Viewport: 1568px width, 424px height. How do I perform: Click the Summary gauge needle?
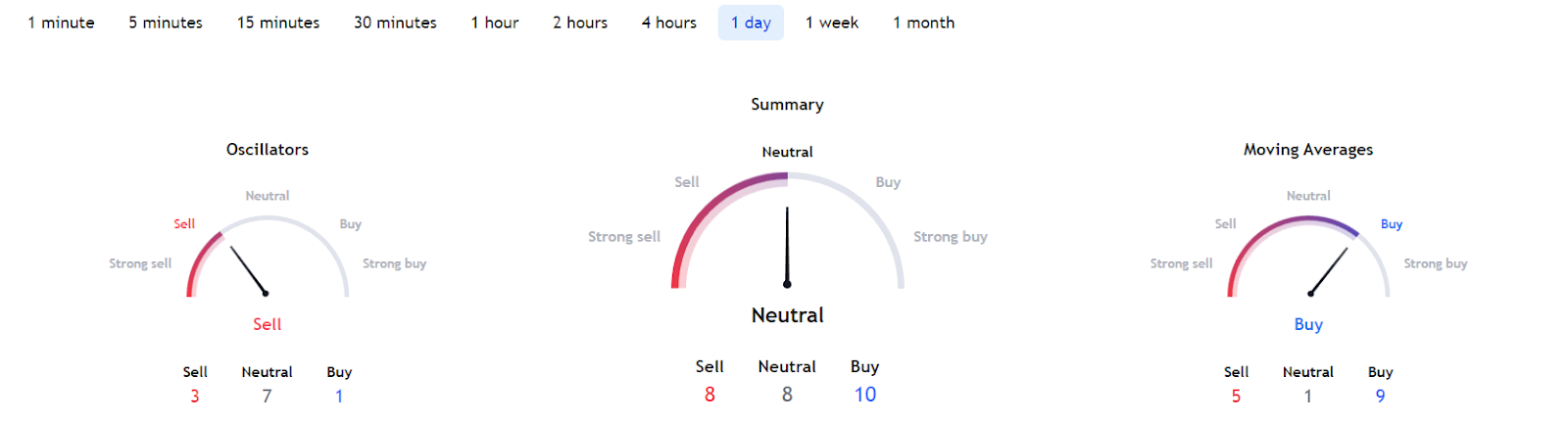[x=787, y=247]
